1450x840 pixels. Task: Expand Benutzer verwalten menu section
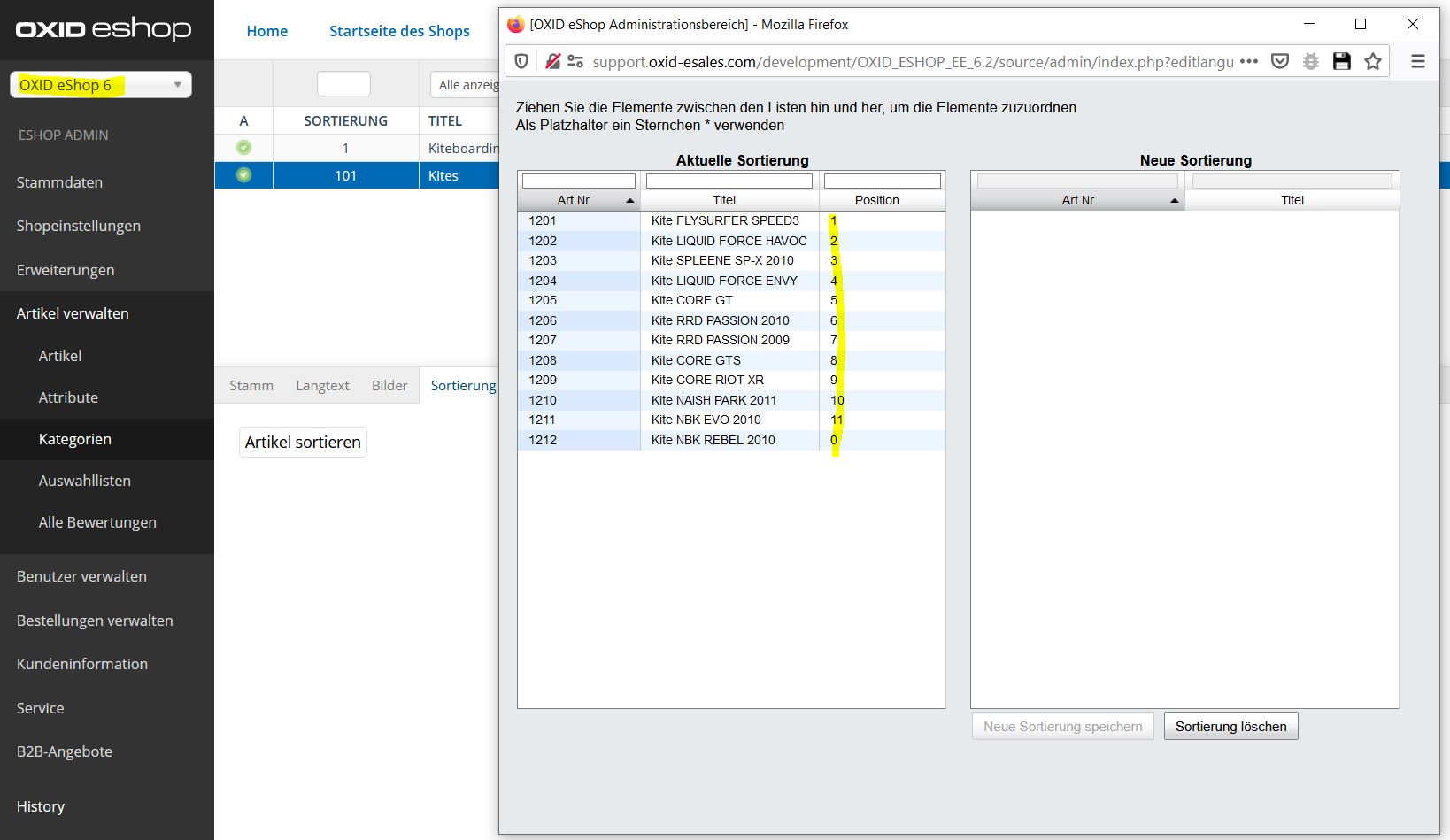(81, 576)
